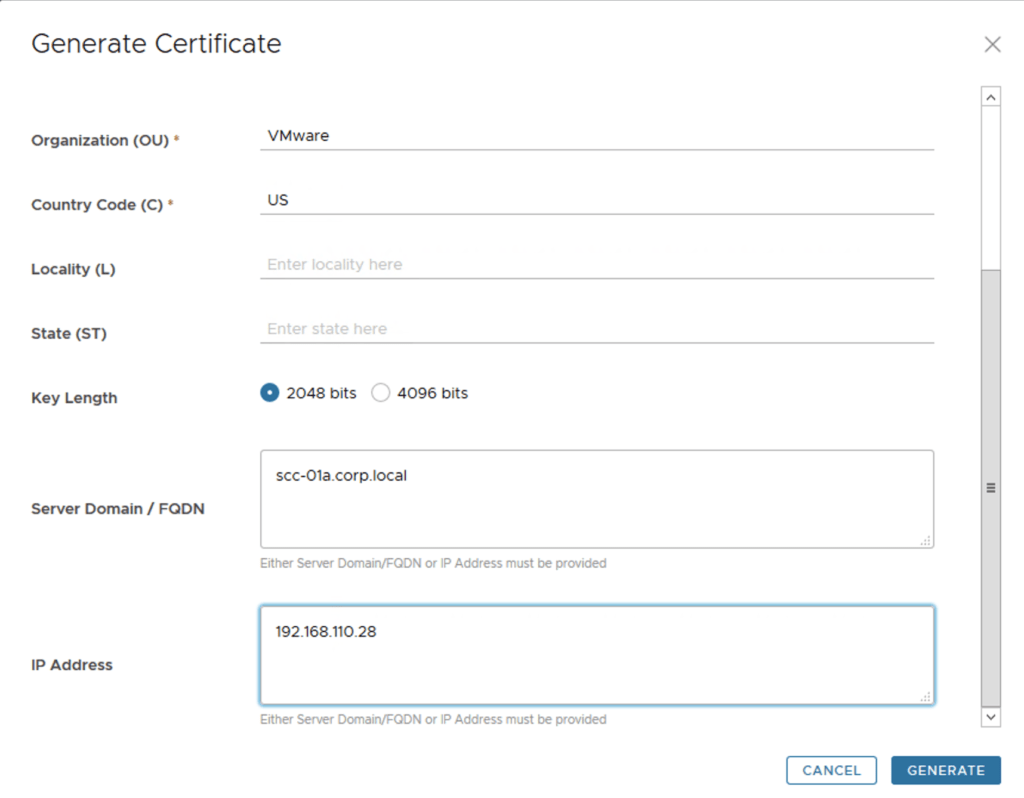This screenshot has height=798, width=1024.
Task: Grab the IP Address textarea resize handle
Action: [x=925, y=696]
